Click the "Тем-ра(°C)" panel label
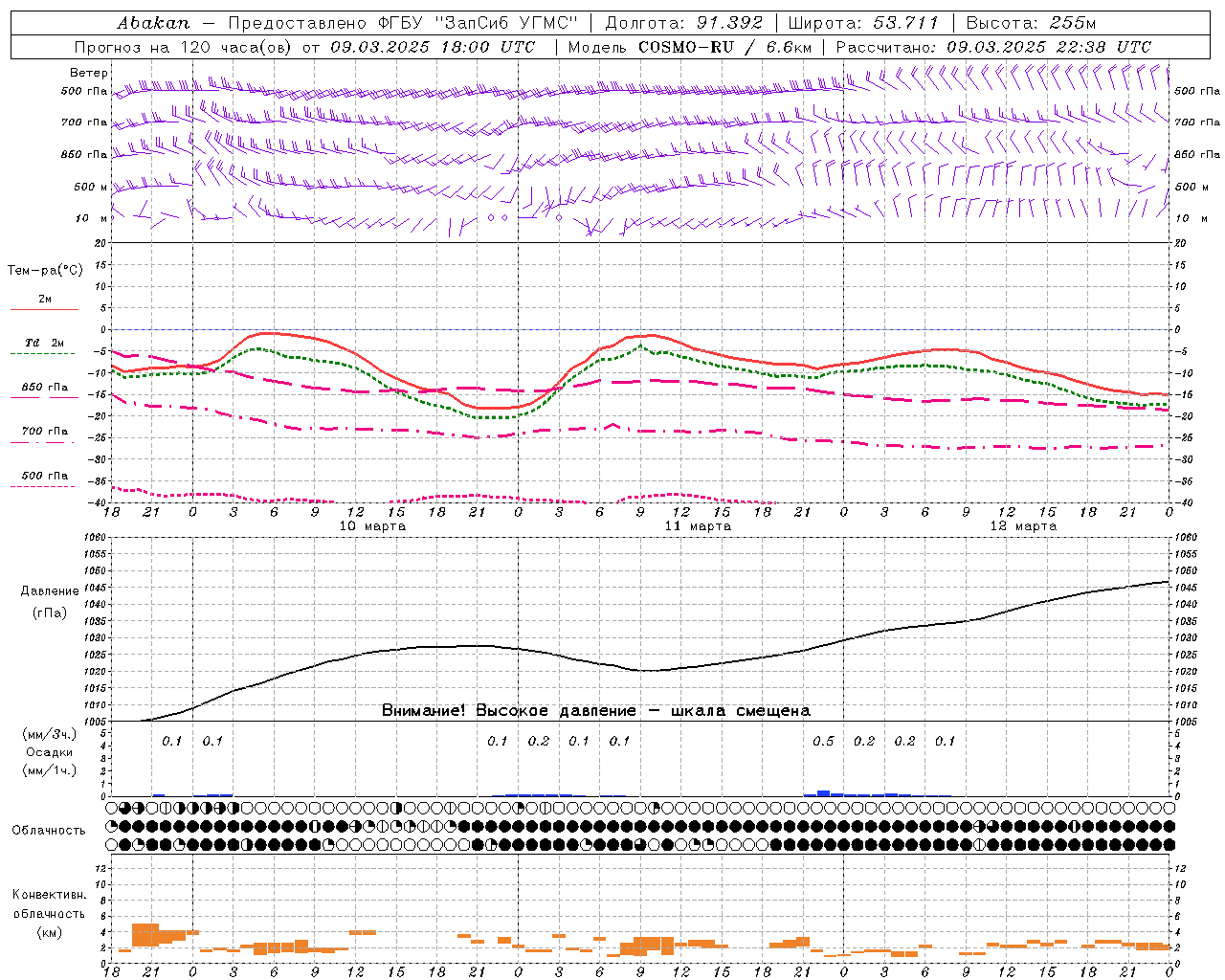The width and height of the screenshot is (1225, 980). pos(45,271)
